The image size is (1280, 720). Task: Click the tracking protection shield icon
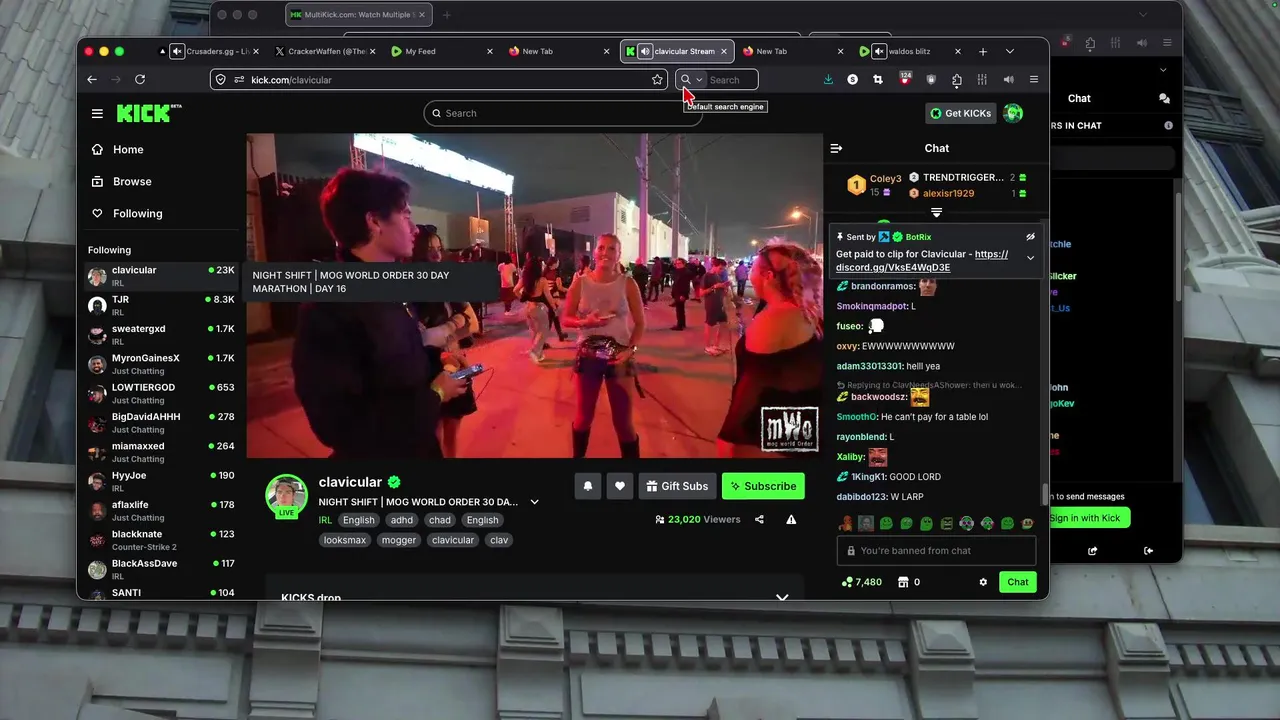(222, 79)
